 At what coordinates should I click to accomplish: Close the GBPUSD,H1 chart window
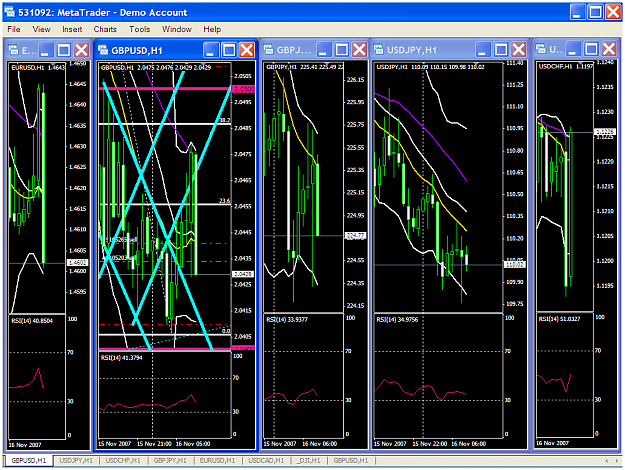tap(247, 50)
